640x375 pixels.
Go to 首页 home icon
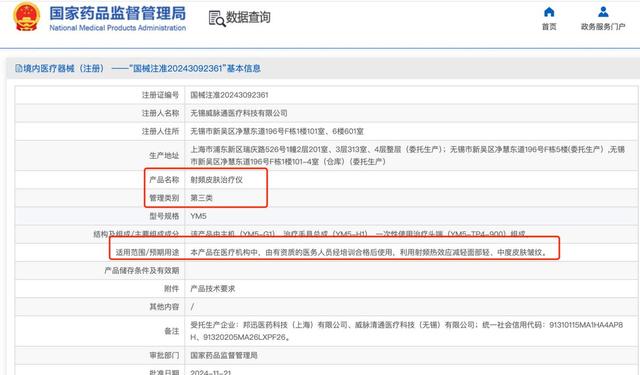[549, 12]
